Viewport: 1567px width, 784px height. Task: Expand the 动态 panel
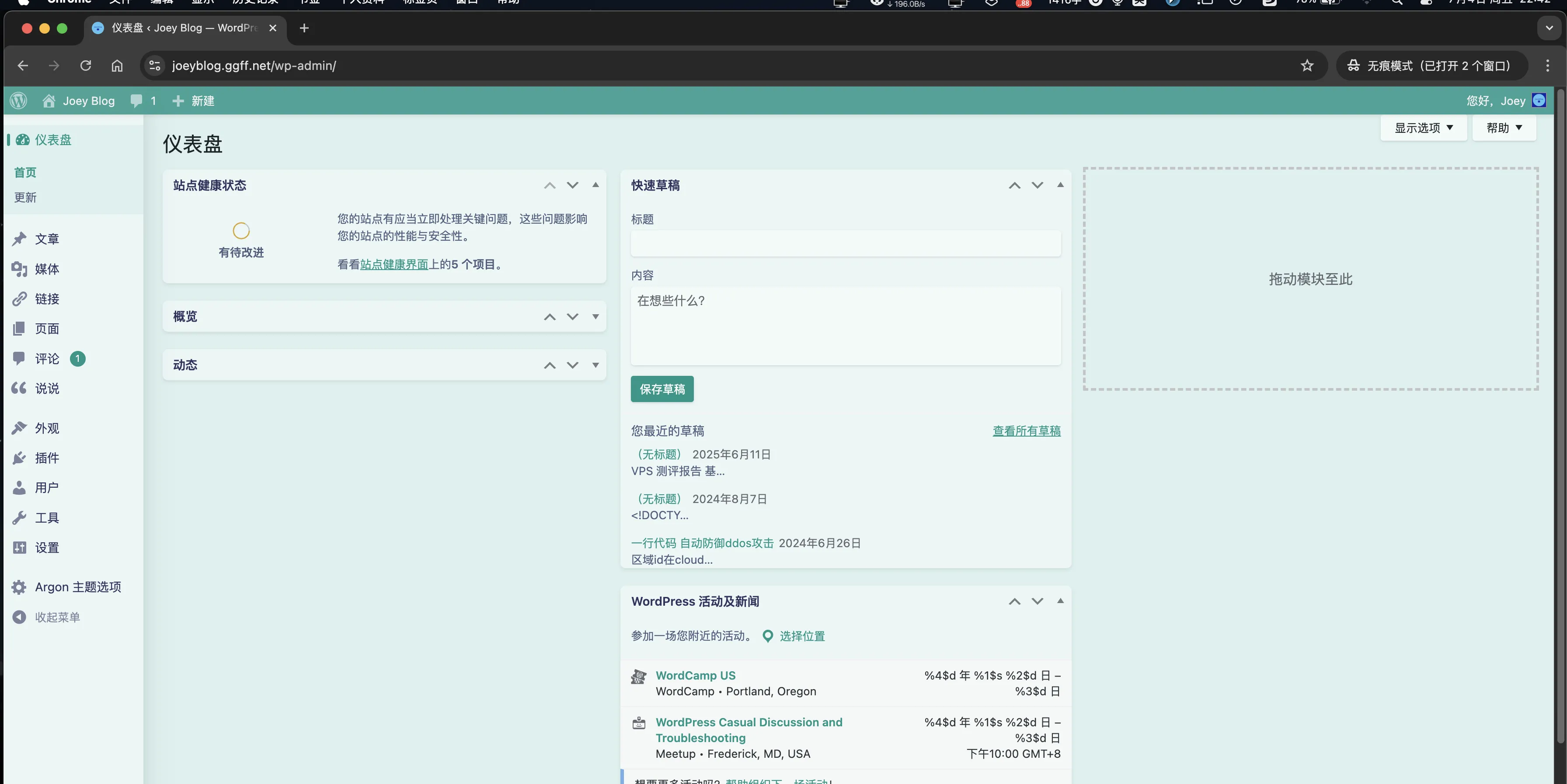pos(595,365)
